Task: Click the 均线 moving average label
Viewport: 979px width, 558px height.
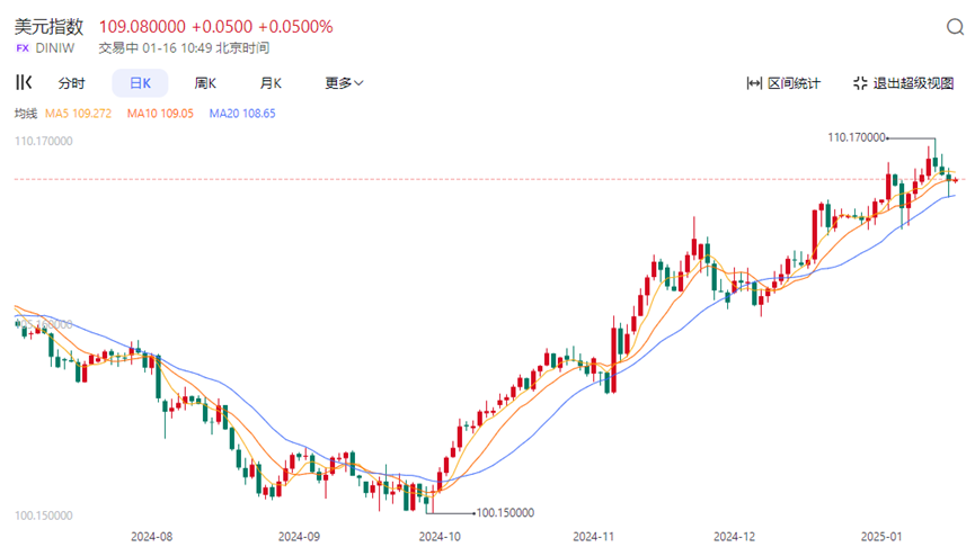Action: click(26, 114)
